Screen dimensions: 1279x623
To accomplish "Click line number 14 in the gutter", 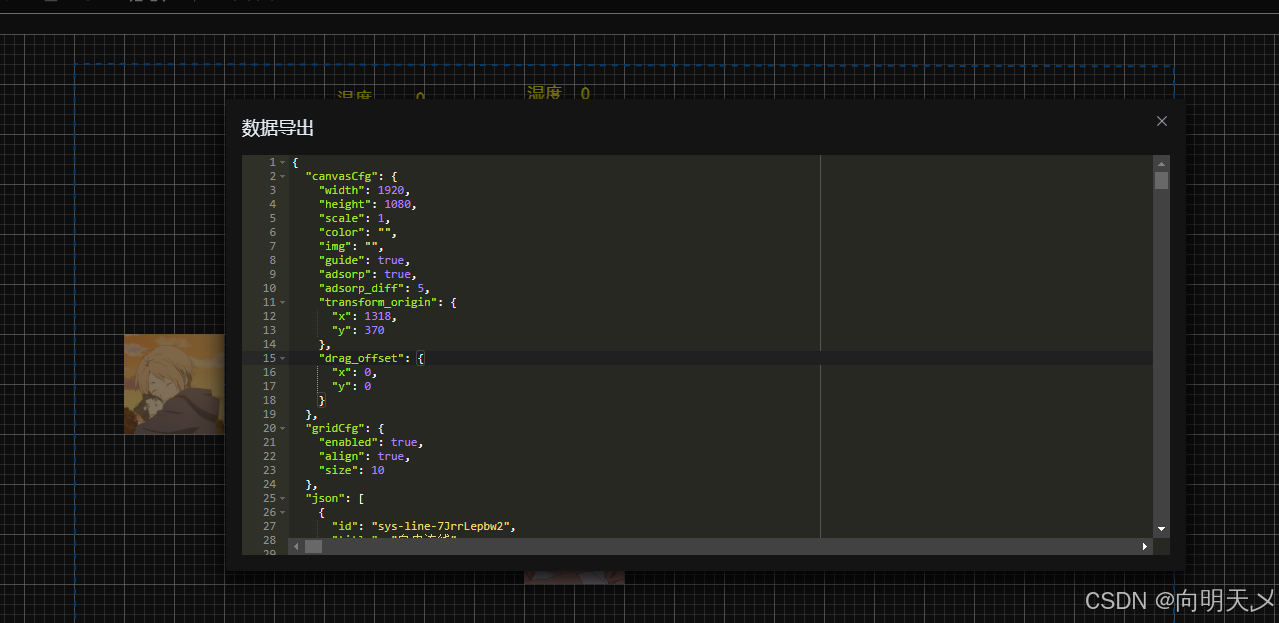I will click(x=269, y=344).
